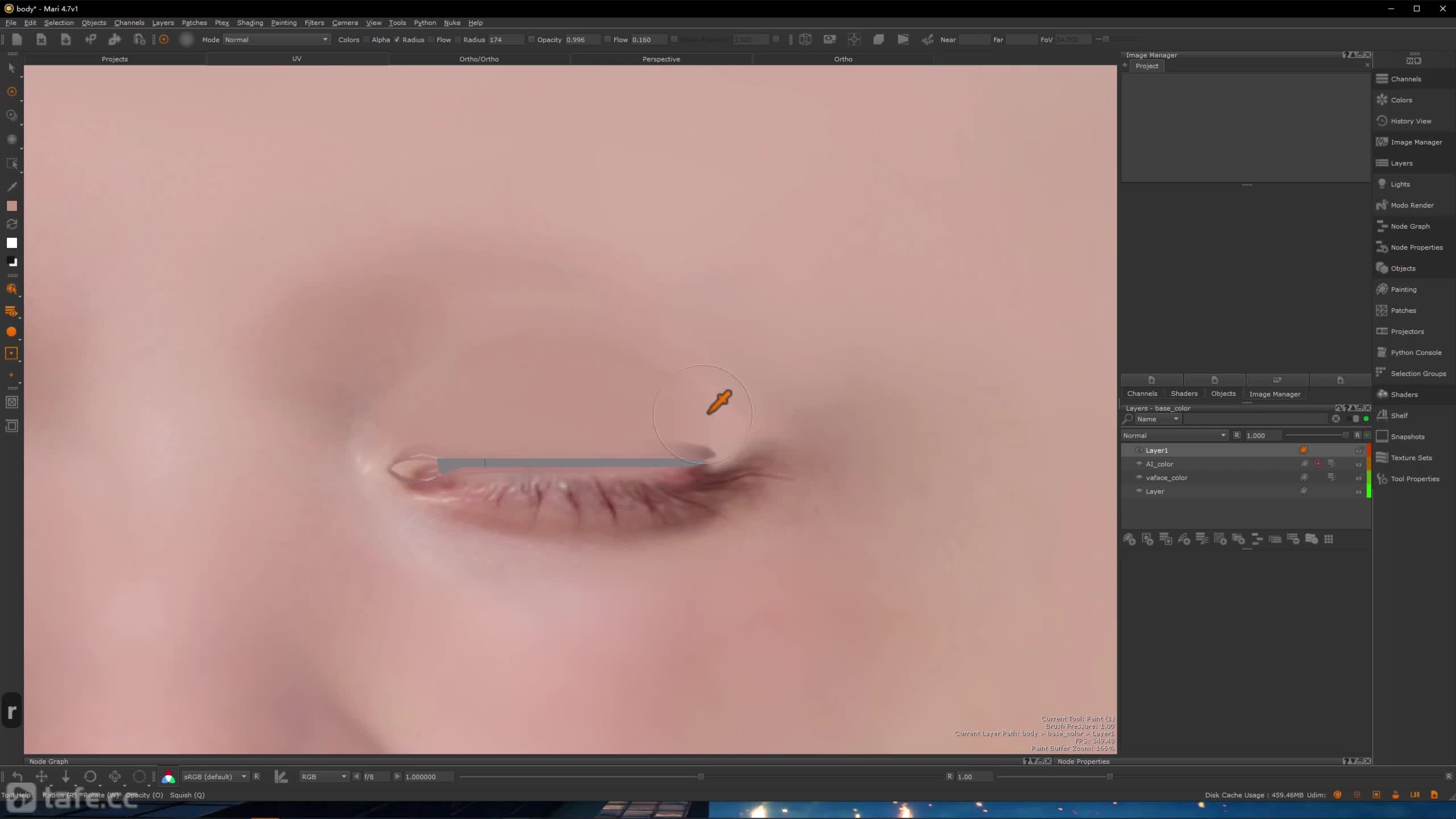Open the Shading menu
Image resolution: width=1456 pixels, height=819 pixels.
(250, 23)
